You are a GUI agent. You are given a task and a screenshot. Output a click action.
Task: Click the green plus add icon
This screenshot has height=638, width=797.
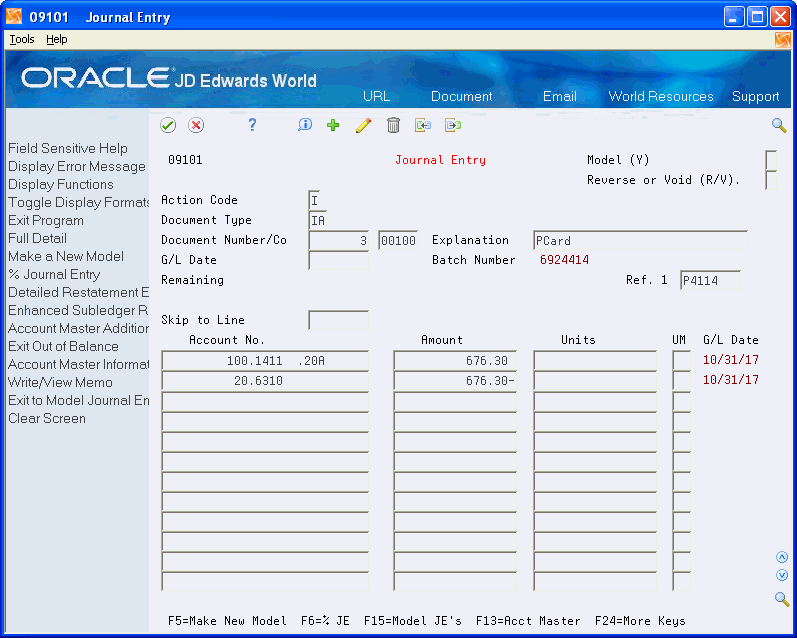[x=333, y=125]
